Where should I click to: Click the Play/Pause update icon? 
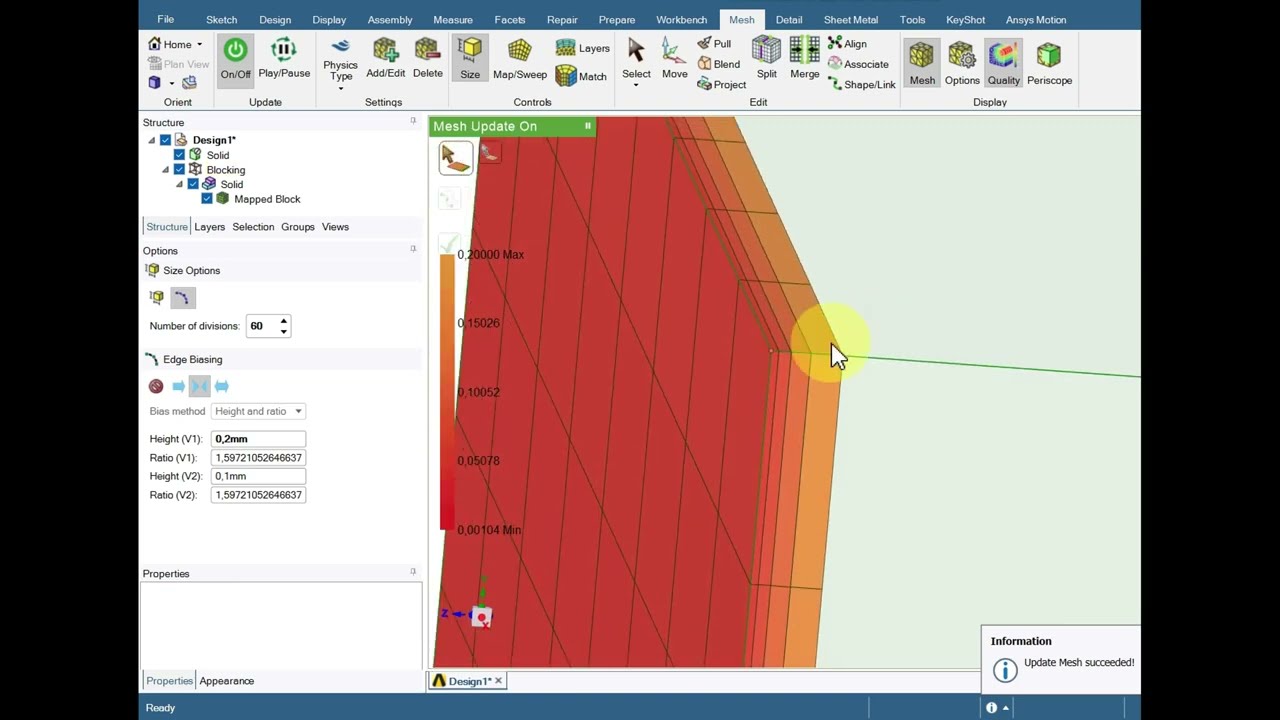[284, 59]
